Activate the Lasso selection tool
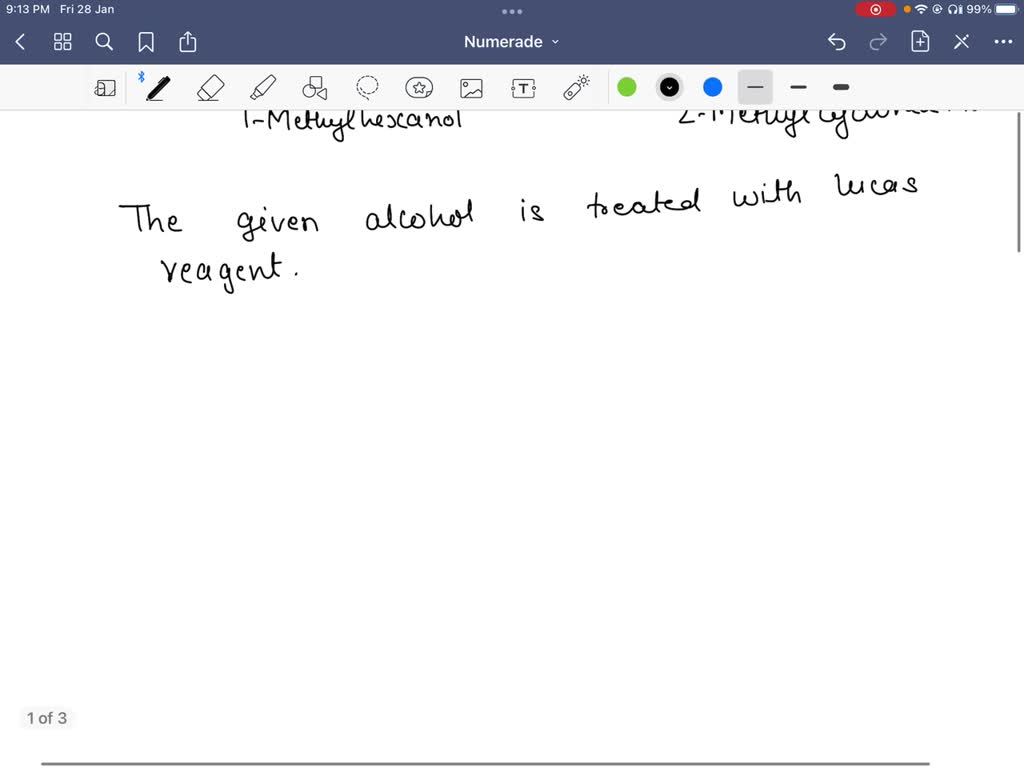 [367, 87]
